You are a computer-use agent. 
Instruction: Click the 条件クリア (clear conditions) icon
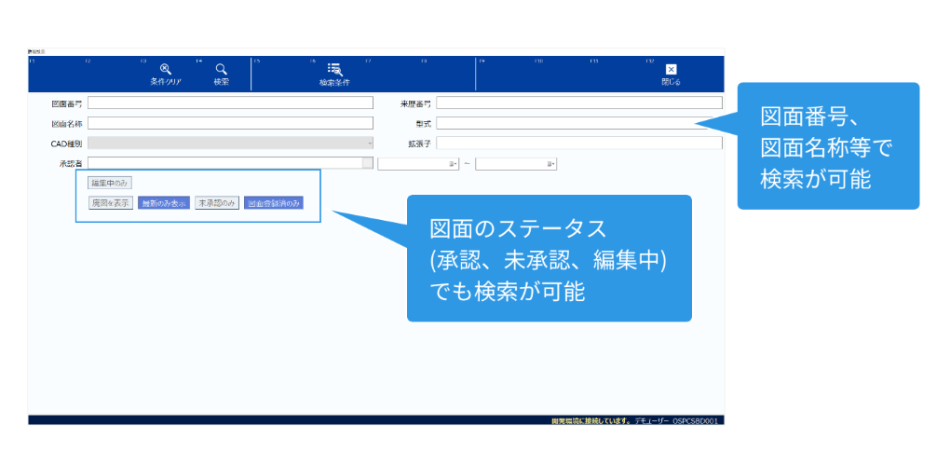point(166,69)
